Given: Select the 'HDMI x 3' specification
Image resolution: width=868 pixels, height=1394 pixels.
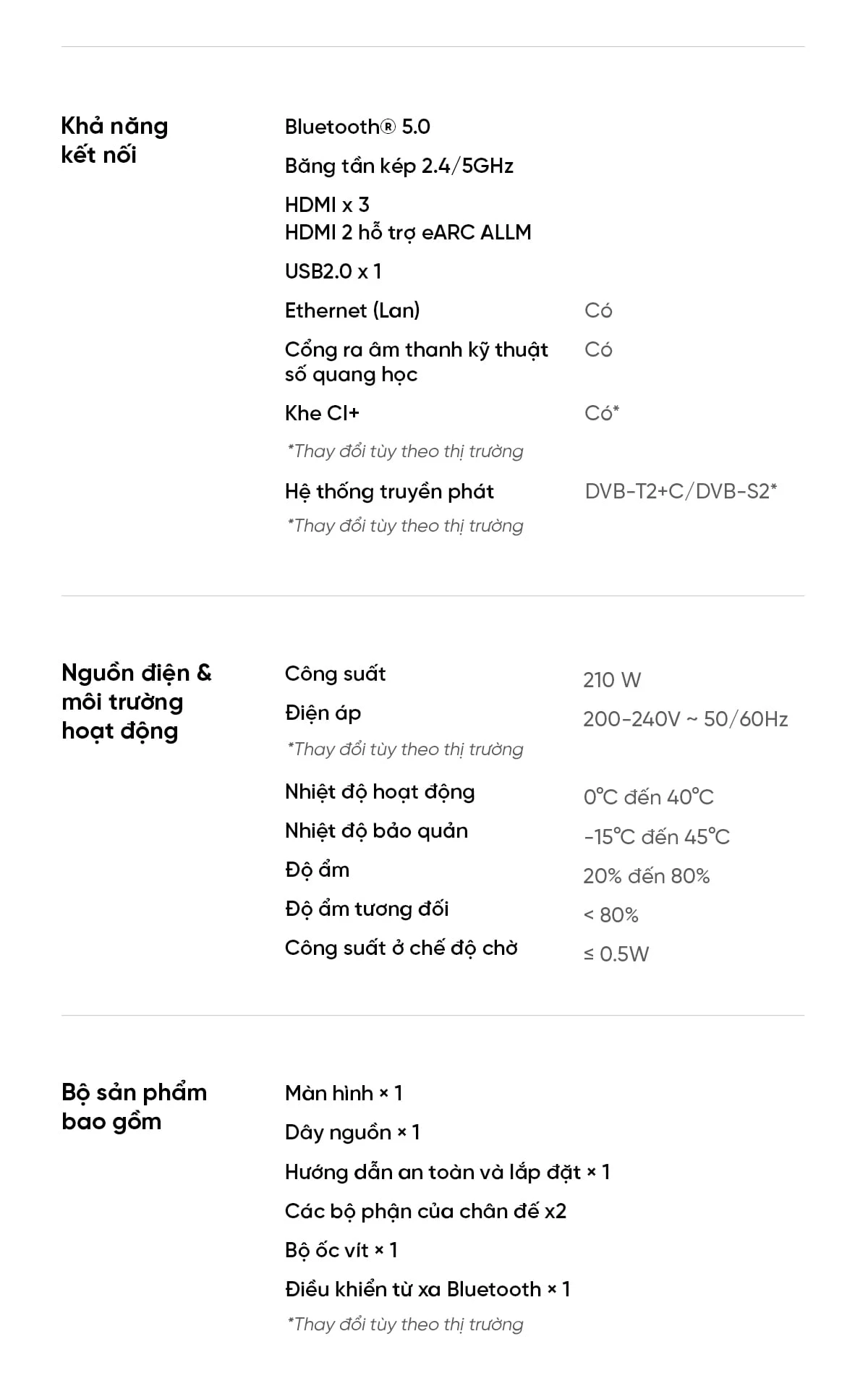Looking at the screenshot, I should pyautogui.click(x=327, y=205).
